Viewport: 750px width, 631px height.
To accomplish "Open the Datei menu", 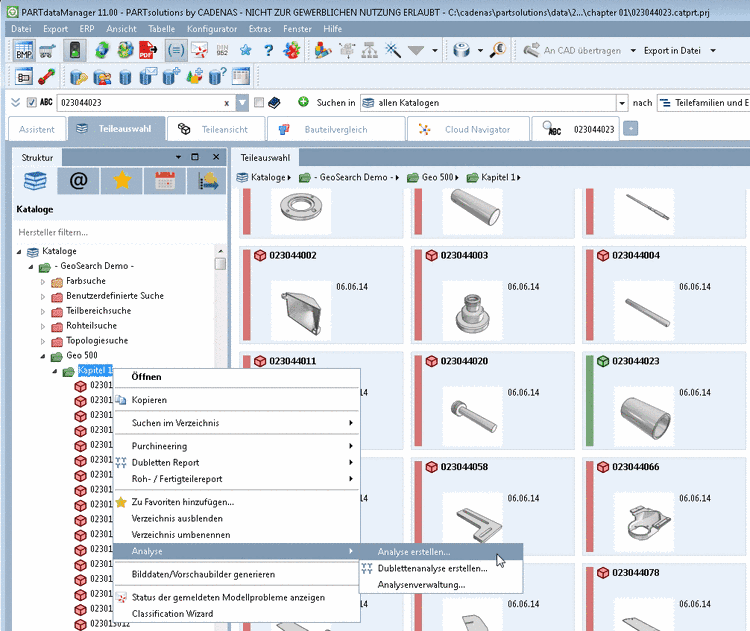I will click(21, 29).
